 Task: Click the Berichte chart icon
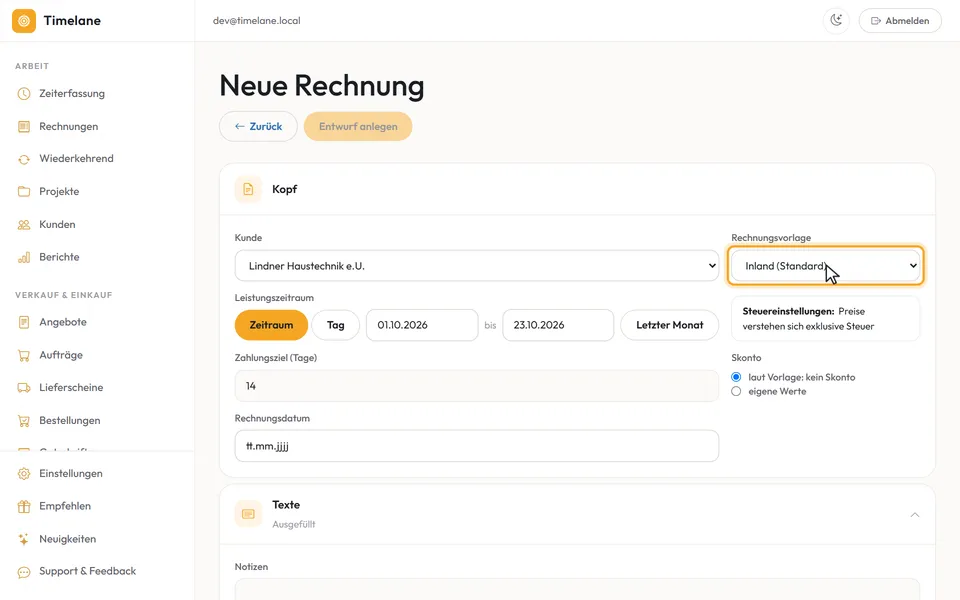(24, 257)
